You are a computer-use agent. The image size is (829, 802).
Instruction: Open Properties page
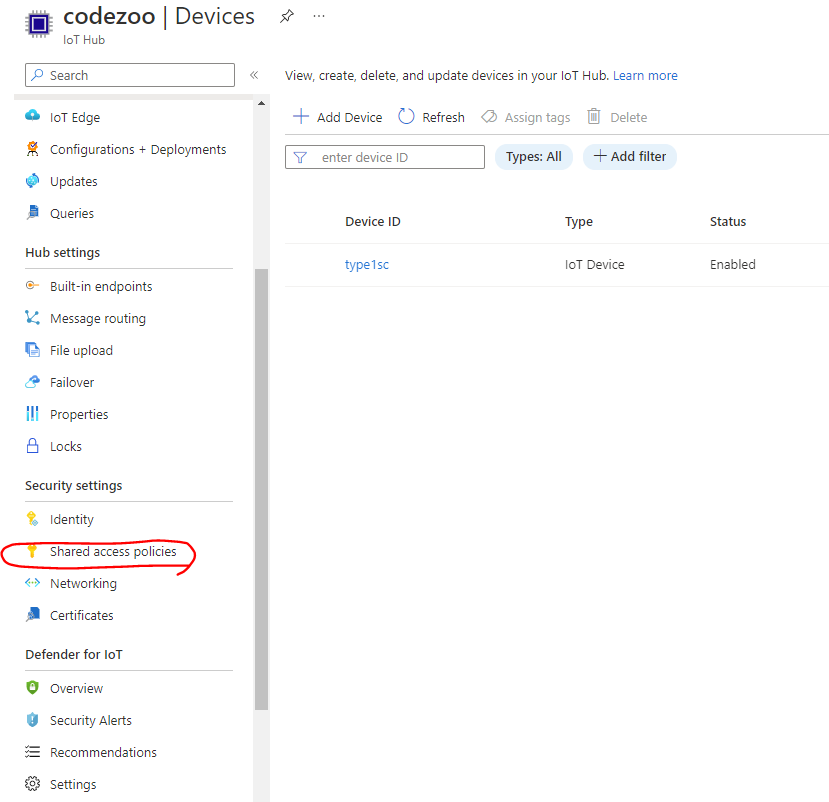(79, 414)
